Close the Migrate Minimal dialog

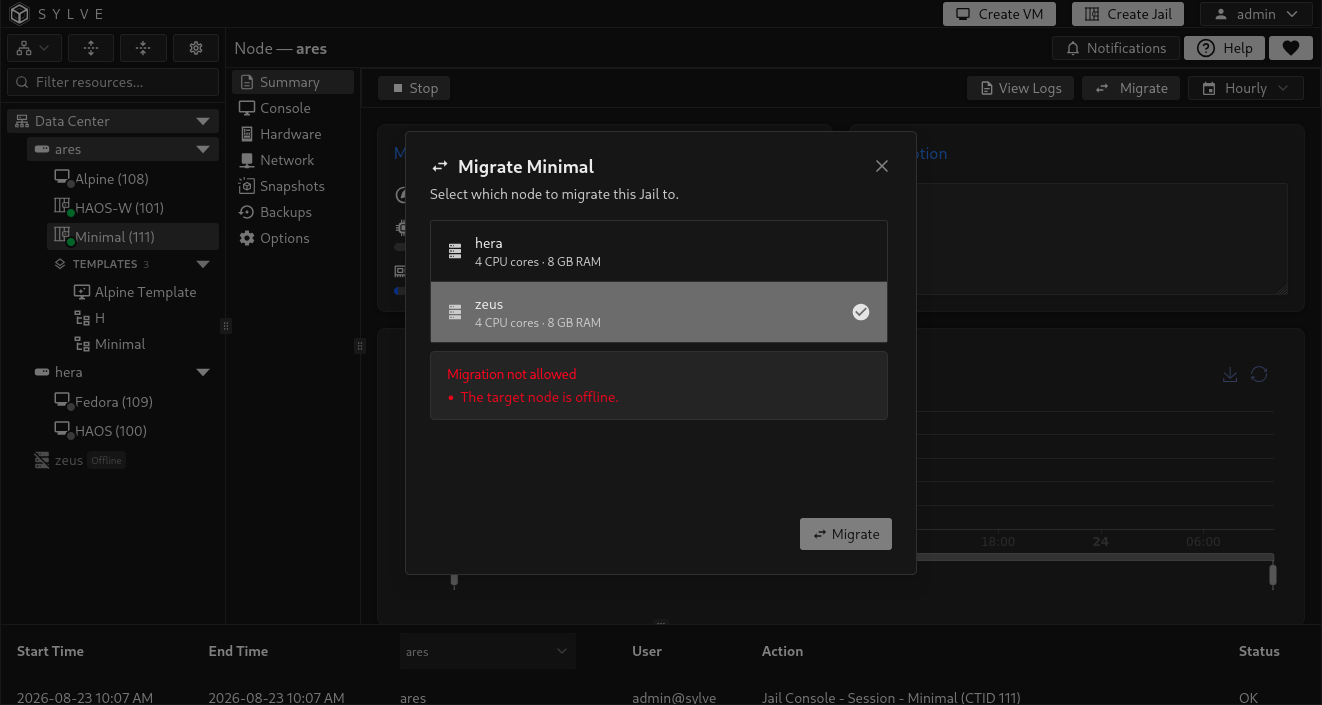tap(882, 166)
